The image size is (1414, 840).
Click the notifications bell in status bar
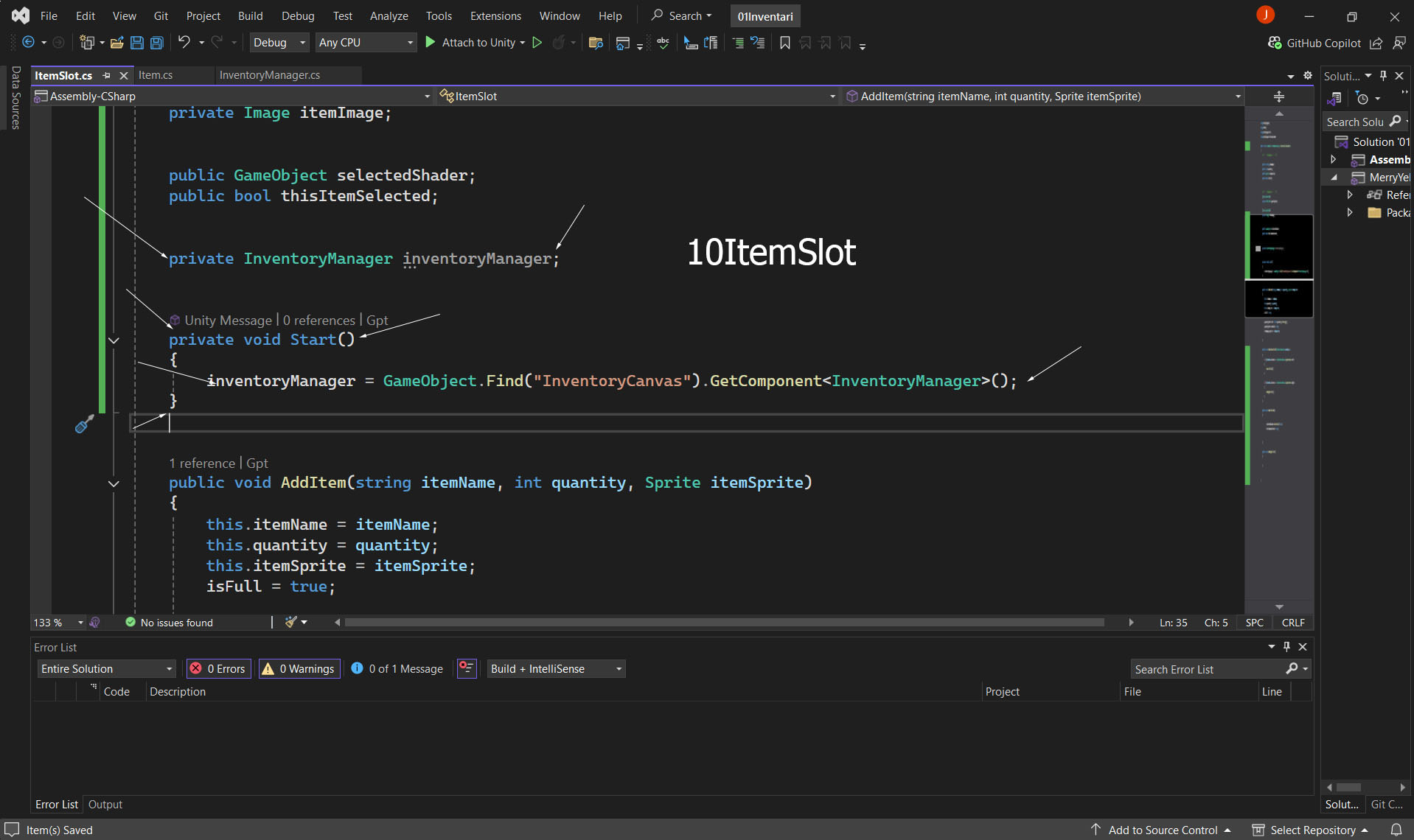pyautogui.click(x=1396, y=830)
